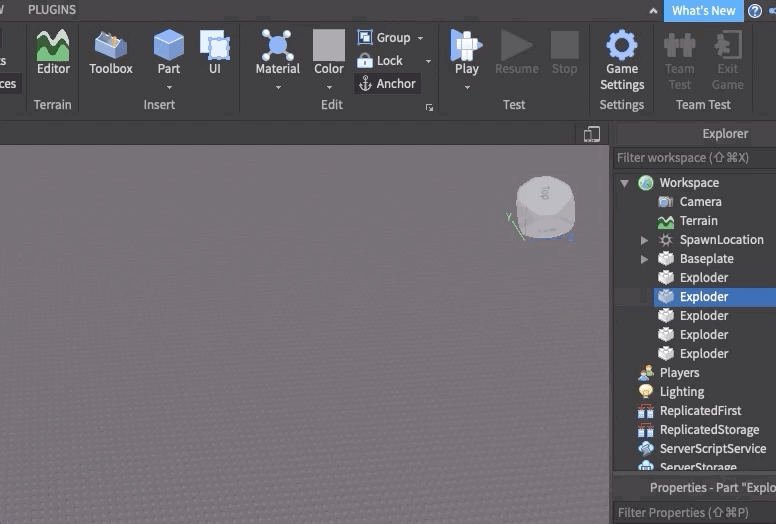The image size is (776, 524).
Task: Open the Material dropdown arrow
Action: click(278, 88)
